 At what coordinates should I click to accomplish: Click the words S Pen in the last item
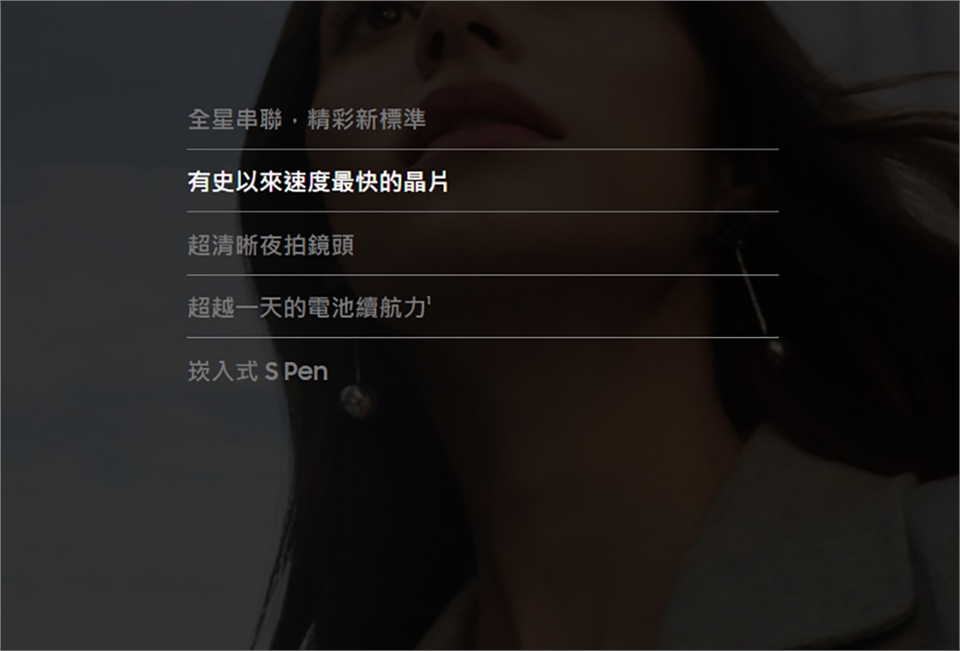point(296,372)
